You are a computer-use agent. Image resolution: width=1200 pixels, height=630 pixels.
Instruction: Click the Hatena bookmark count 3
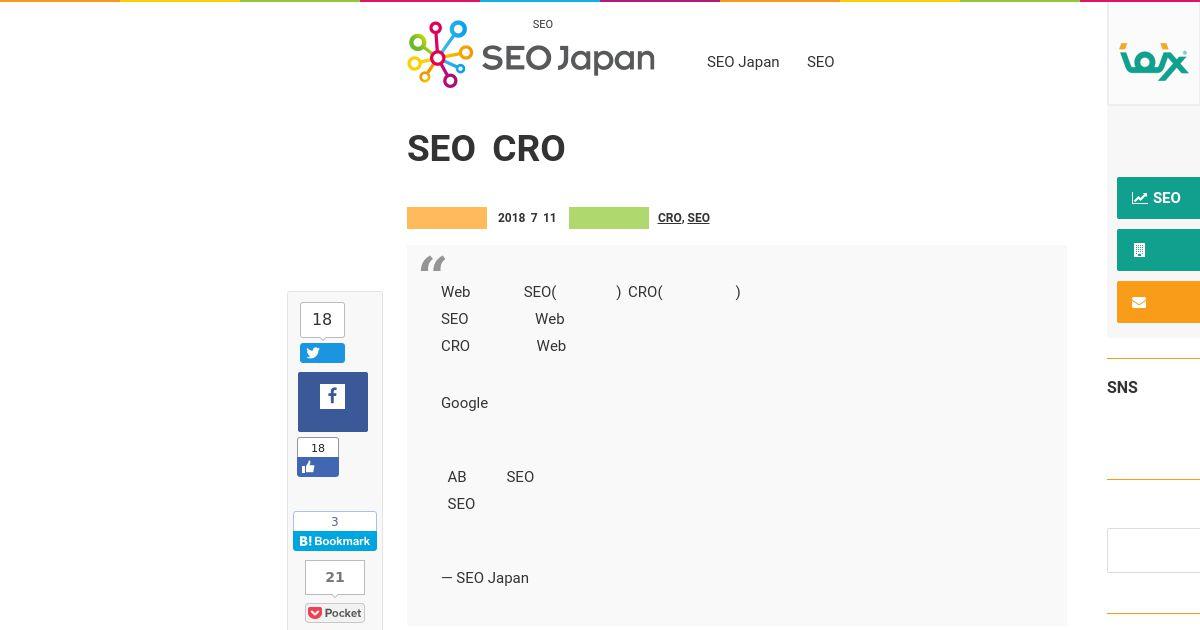pos(335,521)
